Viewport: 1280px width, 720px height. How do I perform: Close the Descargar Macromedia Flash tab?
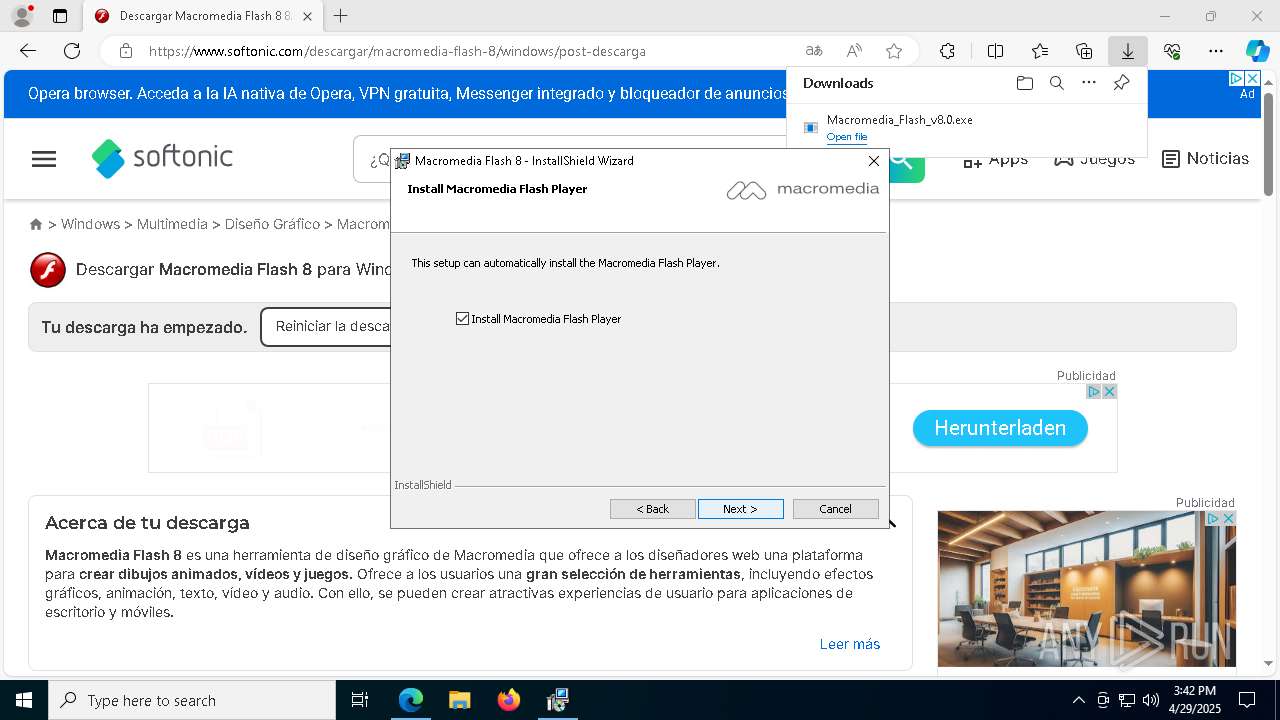pos(307,16)
